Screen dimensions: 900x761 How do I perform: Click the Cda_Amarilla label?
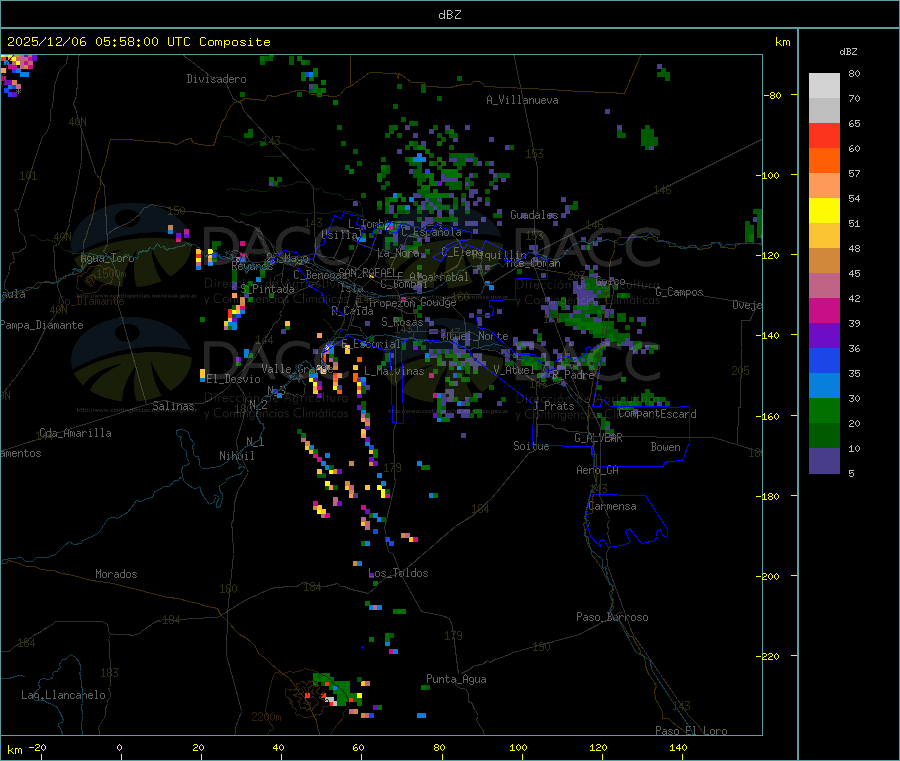(x=75, y=433)
